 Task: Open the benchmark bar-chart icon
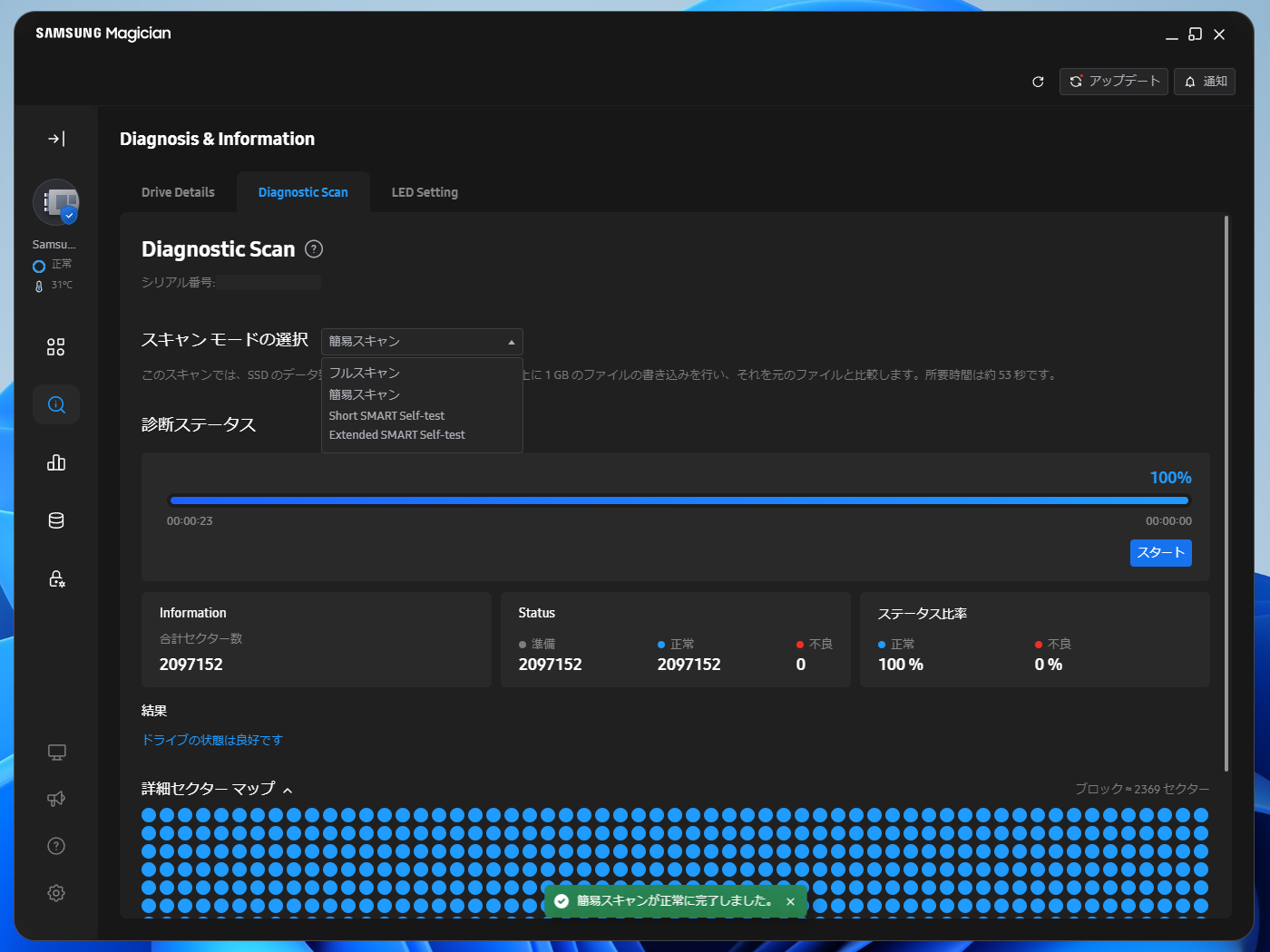coord(56,462)
